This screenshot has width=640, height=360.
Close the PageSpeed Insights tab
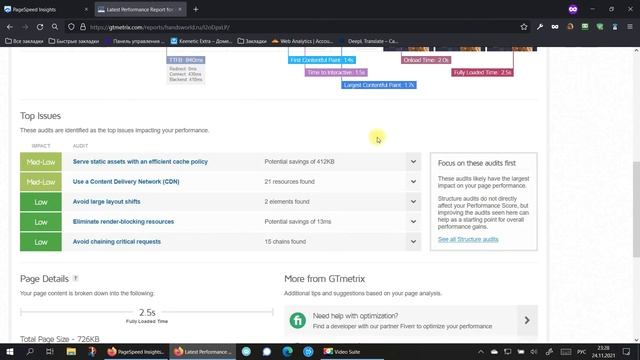click(86, 9)
